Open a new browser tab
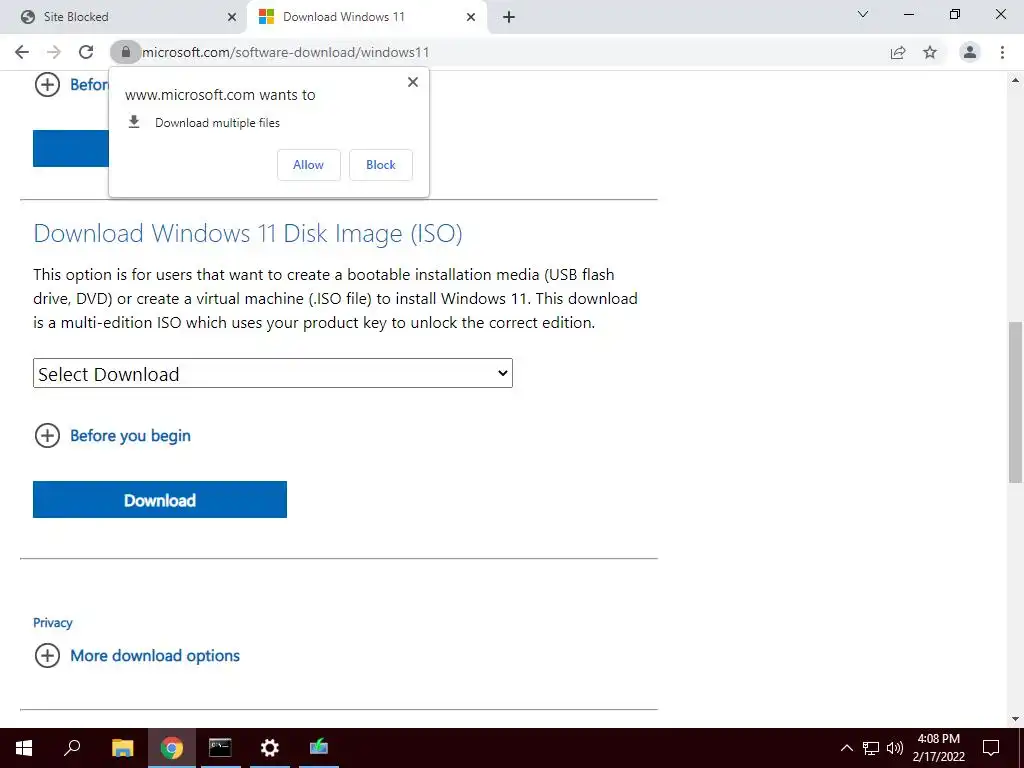Screen dimensions: 1024x768 [509, 17]
